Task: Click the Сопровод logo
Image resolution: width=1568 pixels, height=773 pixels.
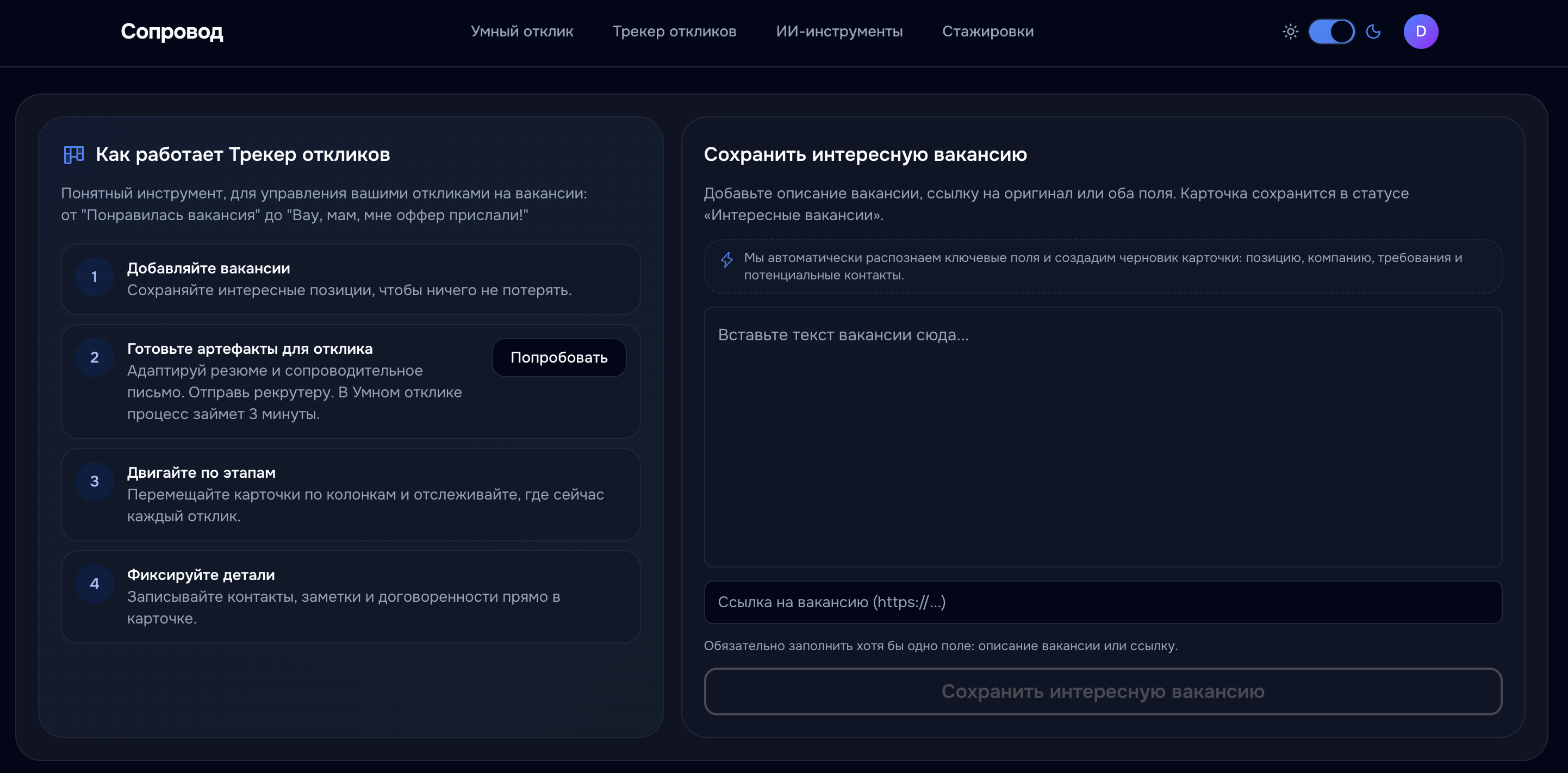Action: pos(172,32)
